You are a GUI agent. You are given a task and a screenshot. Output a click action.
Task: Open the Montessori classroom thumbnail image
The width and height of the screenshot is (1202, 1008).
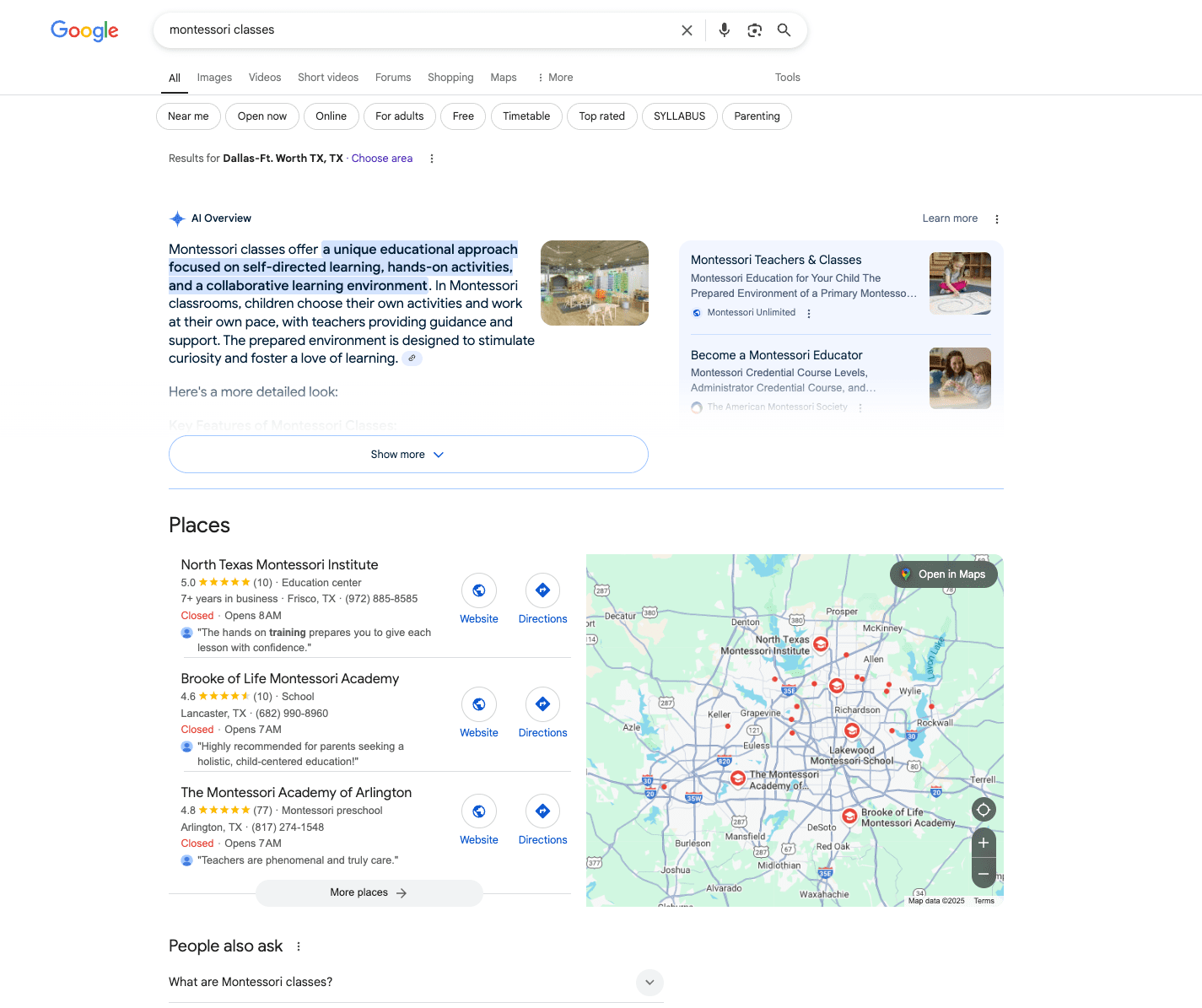(595, 283)
